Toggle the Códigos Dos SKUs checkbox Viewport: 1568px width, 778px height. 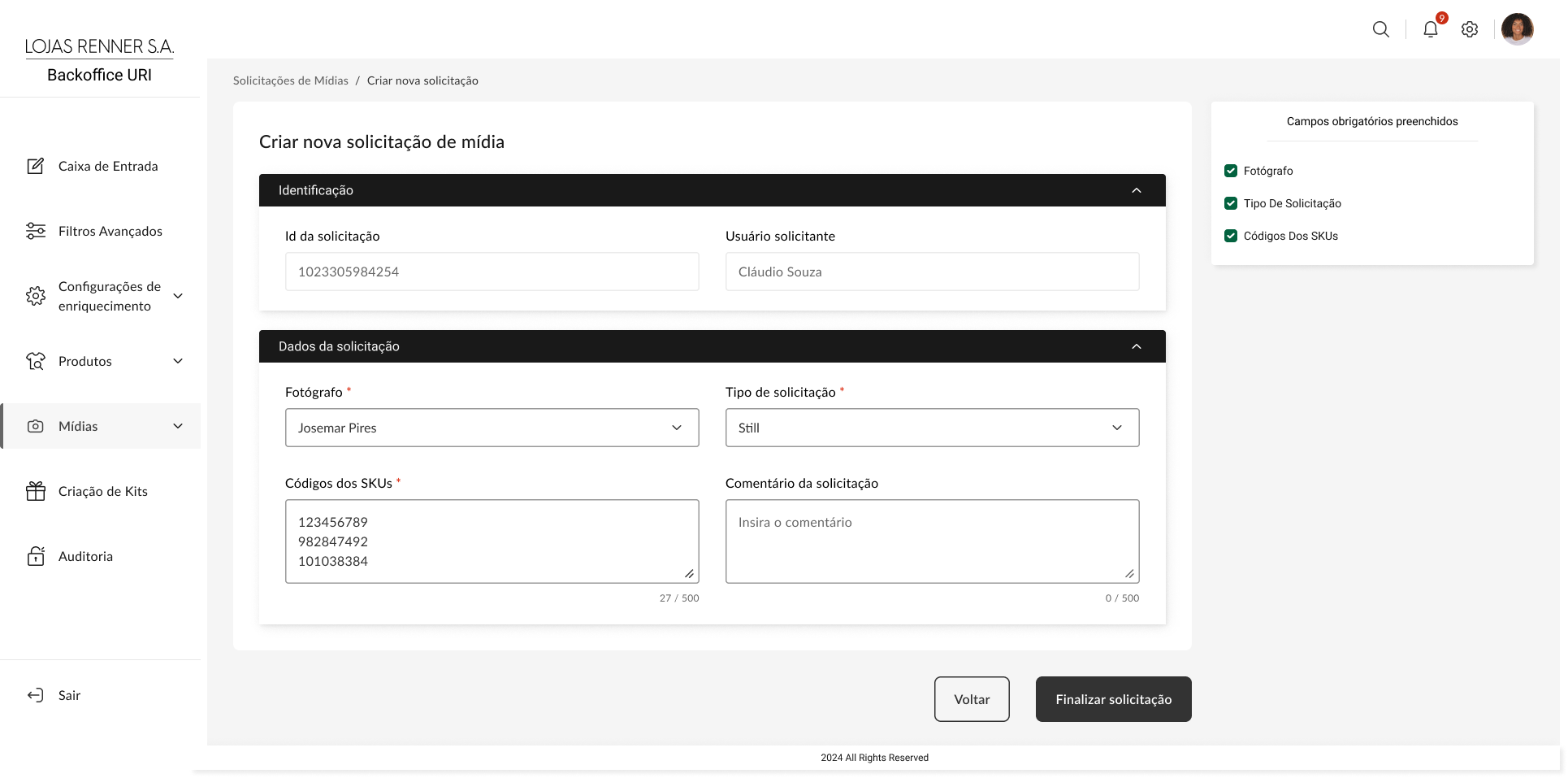pos(1230,236)
